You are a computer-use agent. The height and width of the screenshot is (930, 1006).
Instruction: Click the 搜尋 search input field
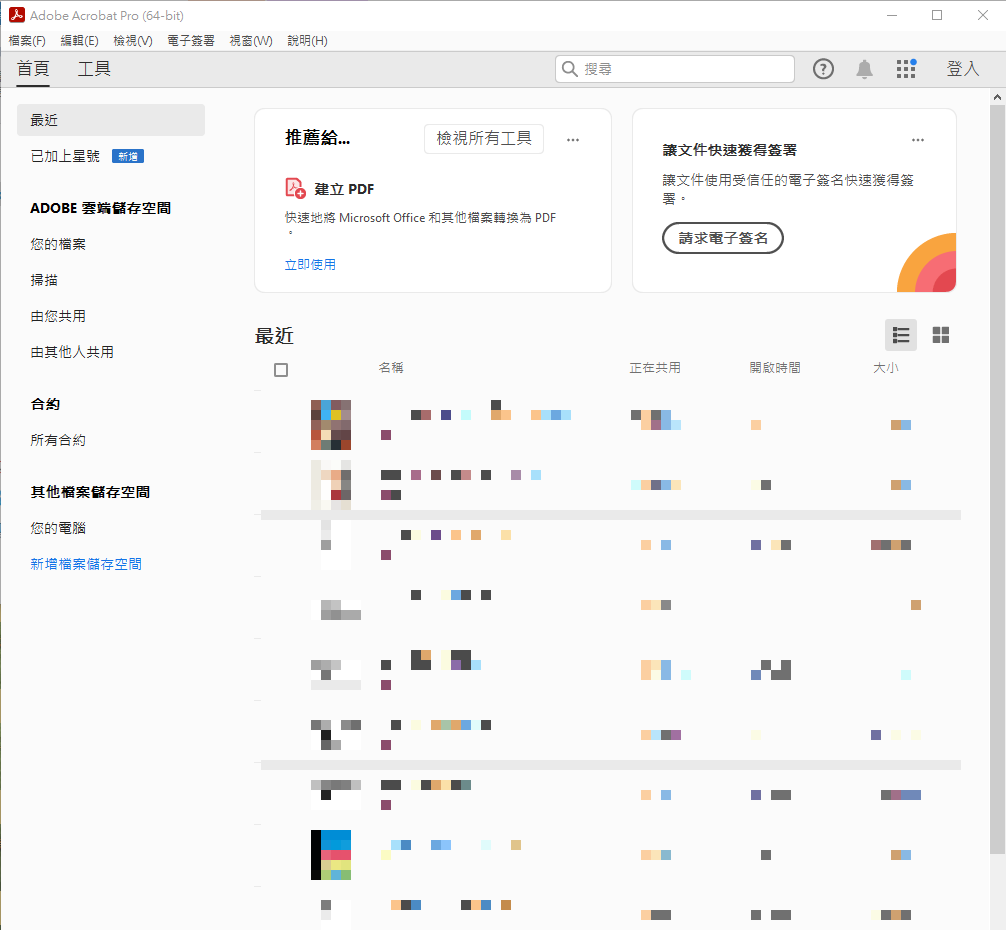685,69
